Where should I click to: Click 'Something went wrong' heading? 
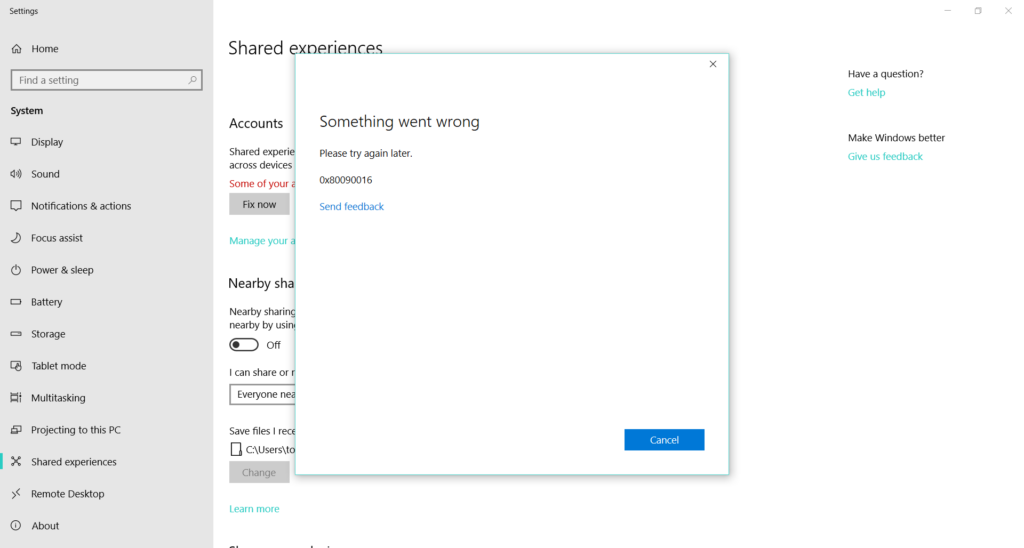point(399,121)
